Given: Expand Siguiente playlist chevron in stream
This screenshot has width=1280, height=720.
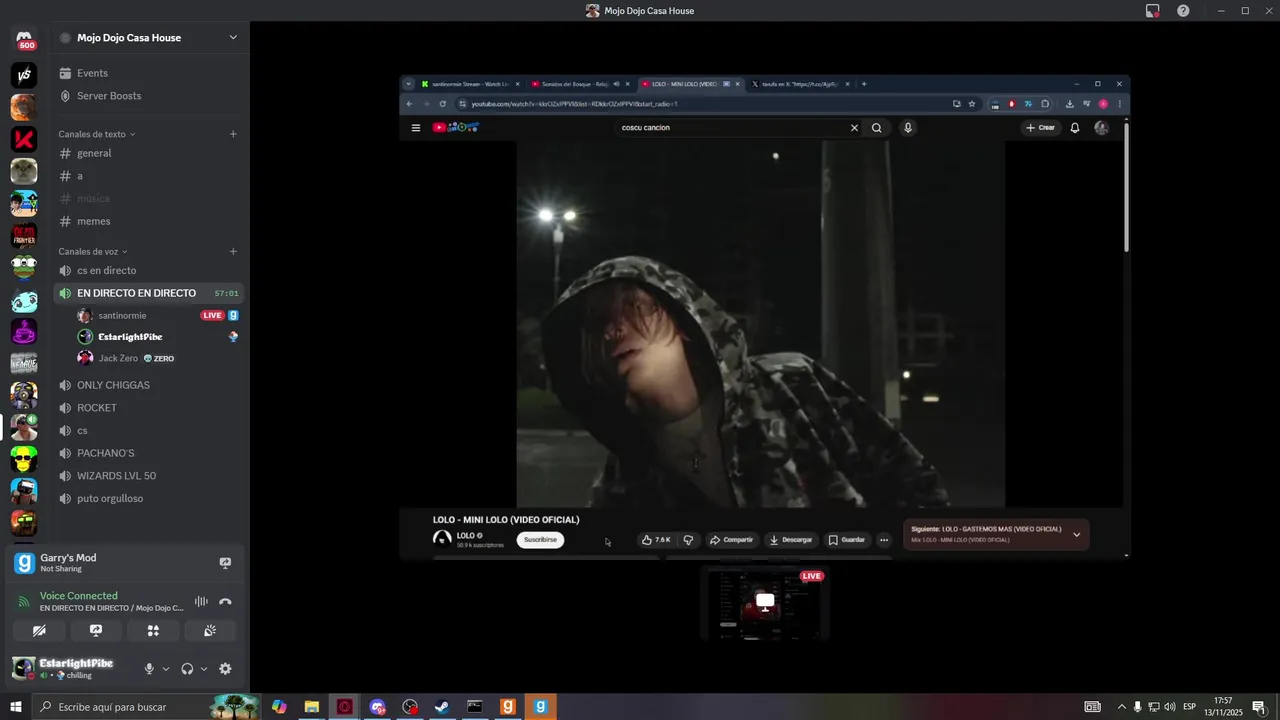Looking at the screenshot, I should click(1077, 535).
